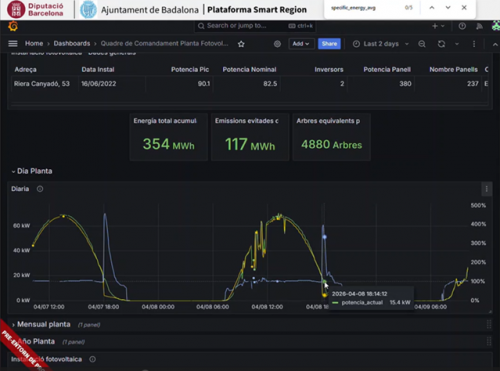This screenshot has width=500, height=371.
Task: Zoom out the time range
Action: (422, 44)
